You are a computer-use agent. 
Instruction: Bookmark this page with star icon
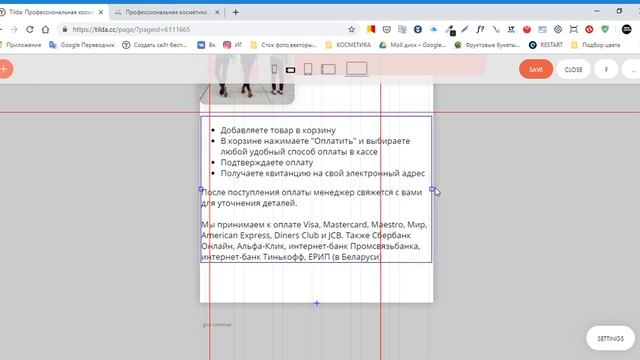tap(351, 29)
